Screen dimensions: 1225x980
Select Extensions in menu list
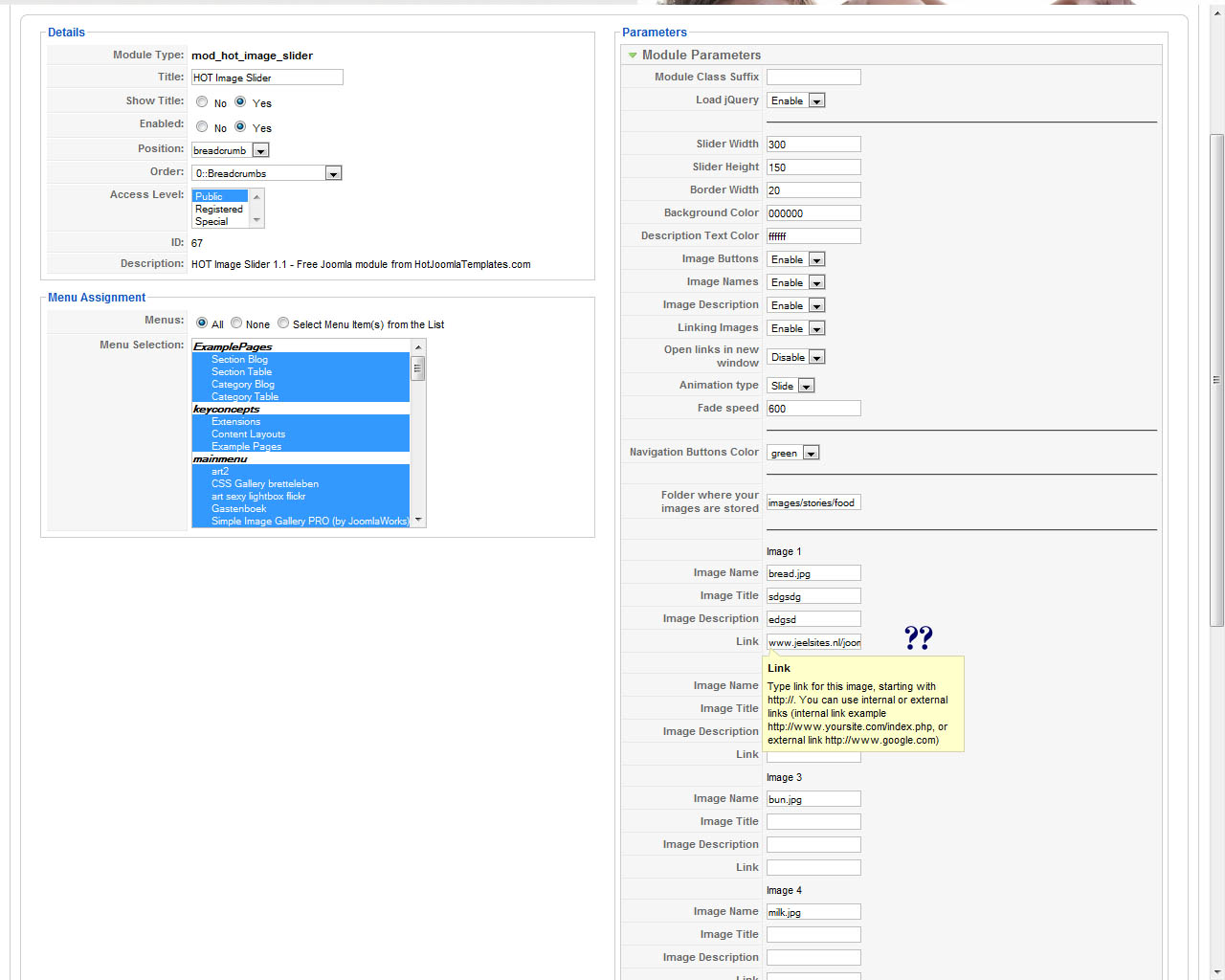301,421
